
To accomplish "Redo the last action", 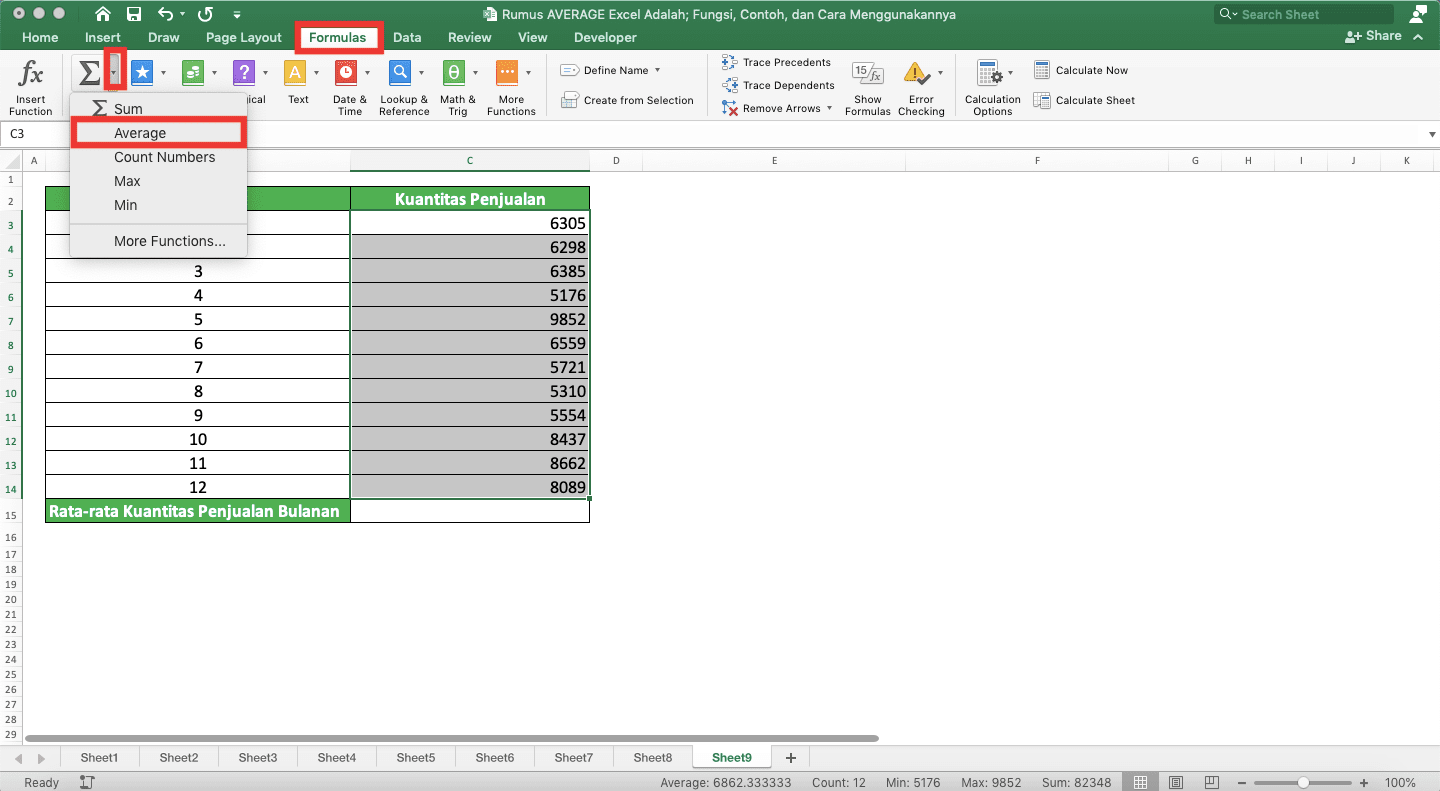I will (205, 14).
